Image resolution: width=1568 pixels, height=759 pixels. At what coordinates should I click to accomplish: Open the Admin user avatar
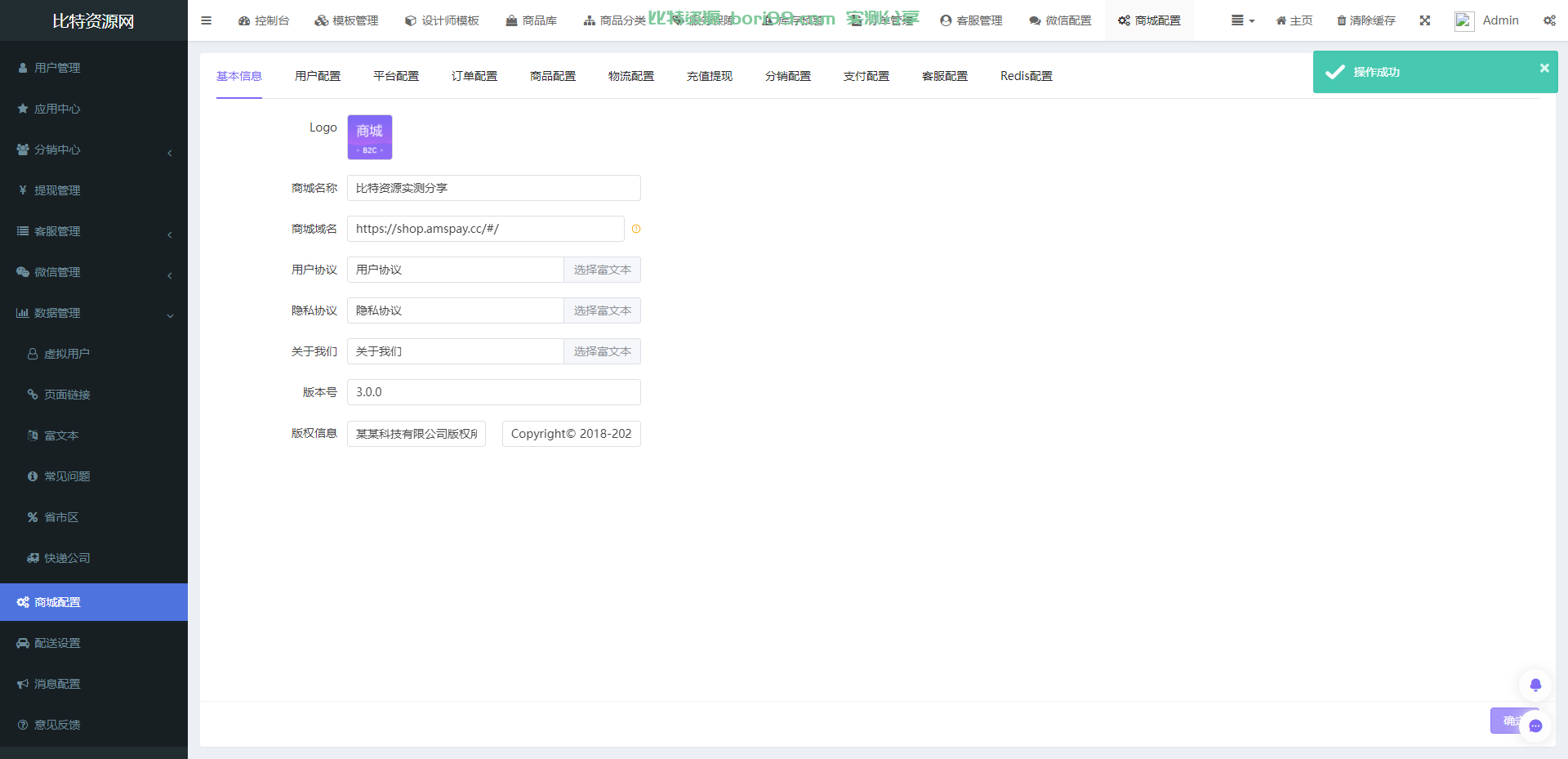(1464, 20)
